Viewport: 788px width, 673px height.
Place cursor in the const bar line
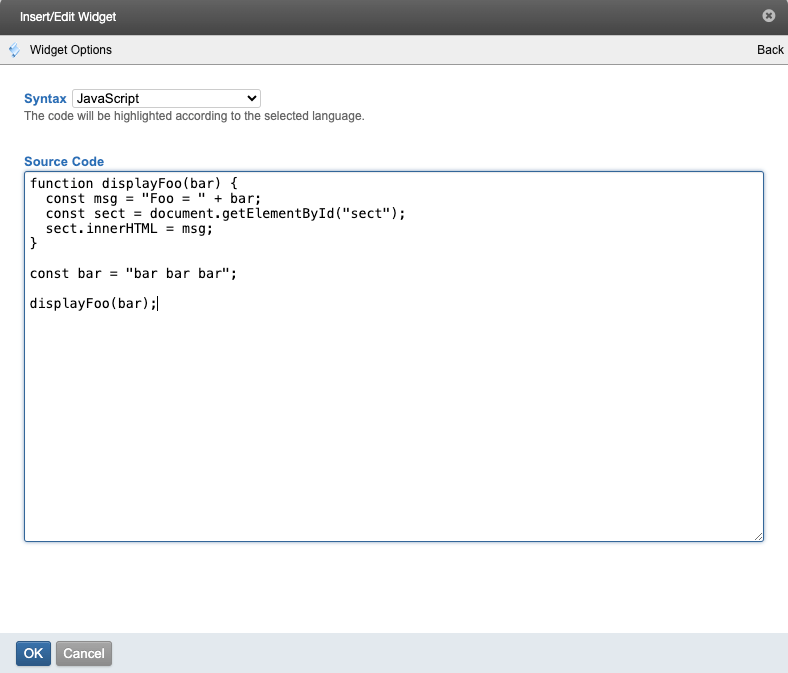point(132,274)
